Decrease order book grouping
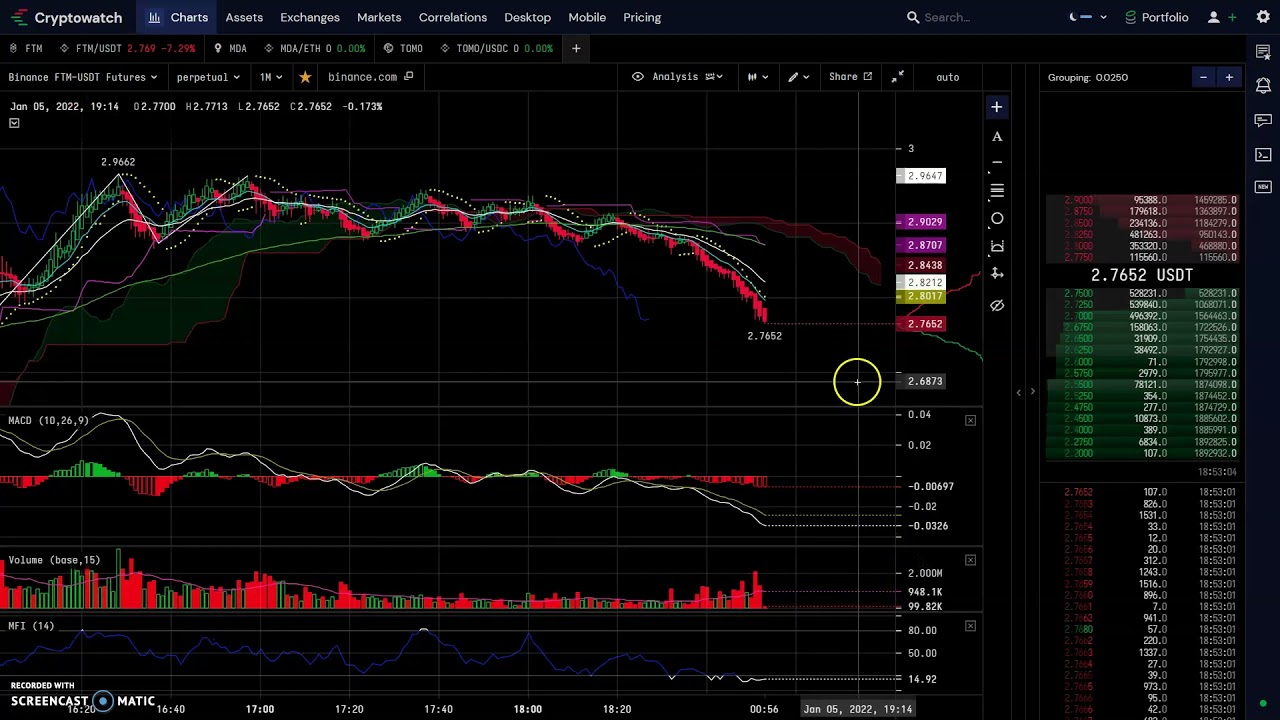Viewport: 1280px width, 720px height. click(x=1203, y=77)
